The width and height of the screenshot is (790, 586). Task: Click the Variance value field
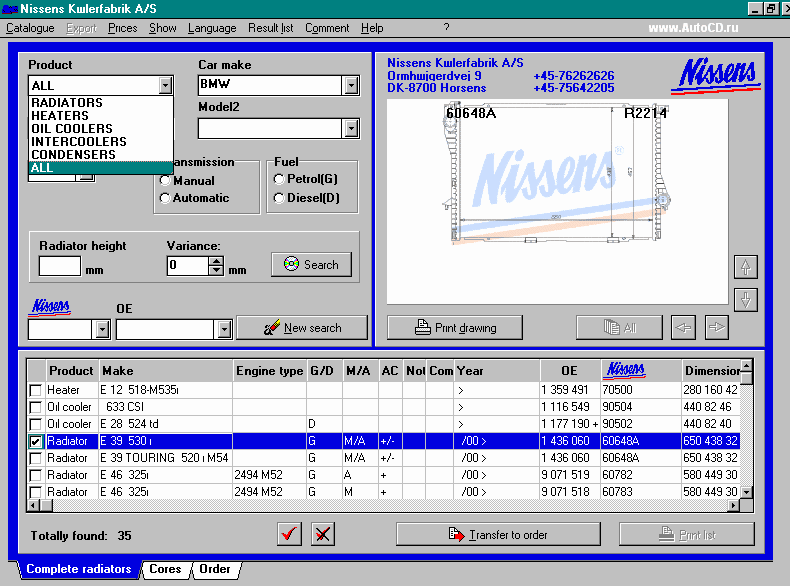[188, 266]
